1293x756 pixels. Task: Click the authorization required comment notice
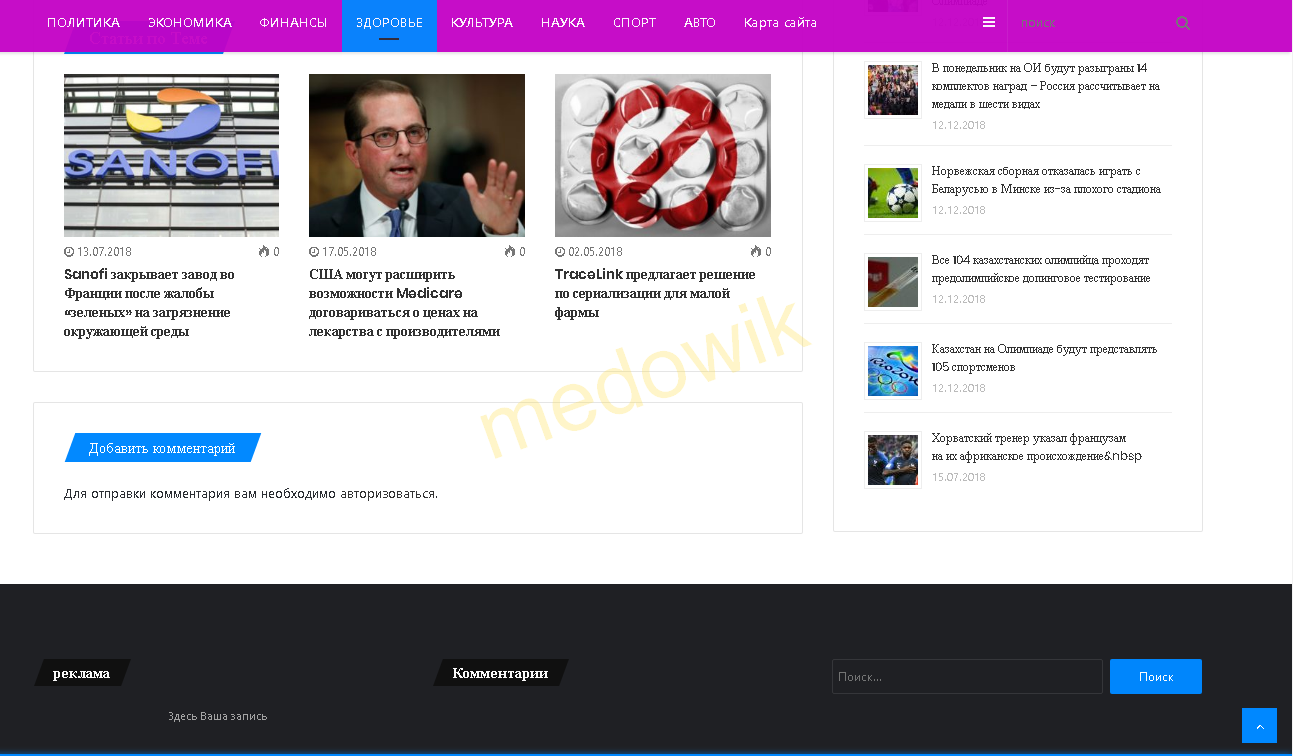click(x=251, y=493)
